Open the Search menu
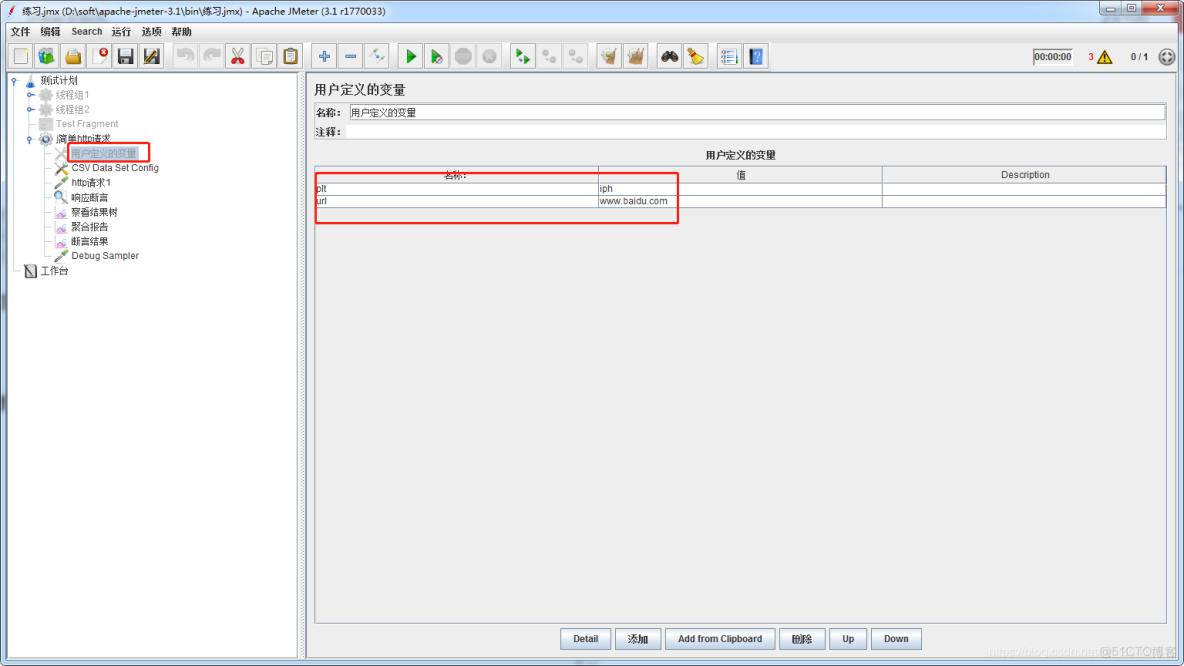 pos(87,31)
